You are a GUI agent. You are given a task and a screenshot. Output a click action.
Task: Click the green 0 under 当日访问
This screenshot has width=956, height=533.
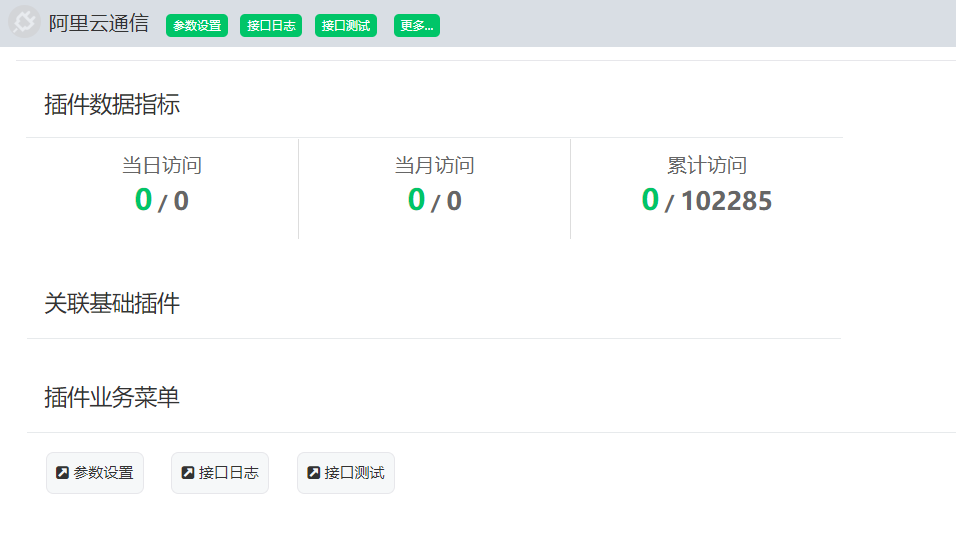click(143, 200)
